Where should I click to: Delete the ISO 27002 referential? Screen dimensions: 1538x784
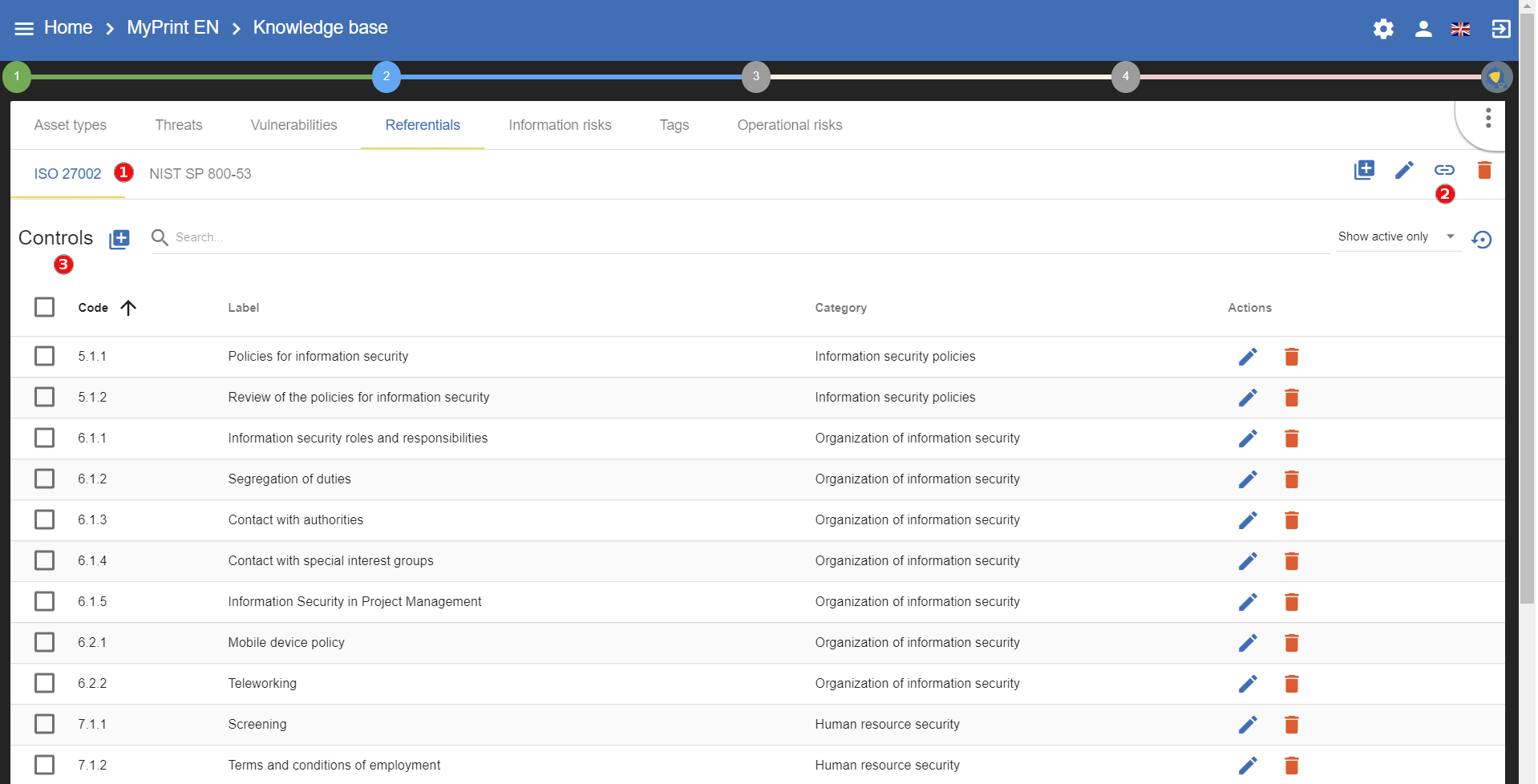click(1484, 170)
